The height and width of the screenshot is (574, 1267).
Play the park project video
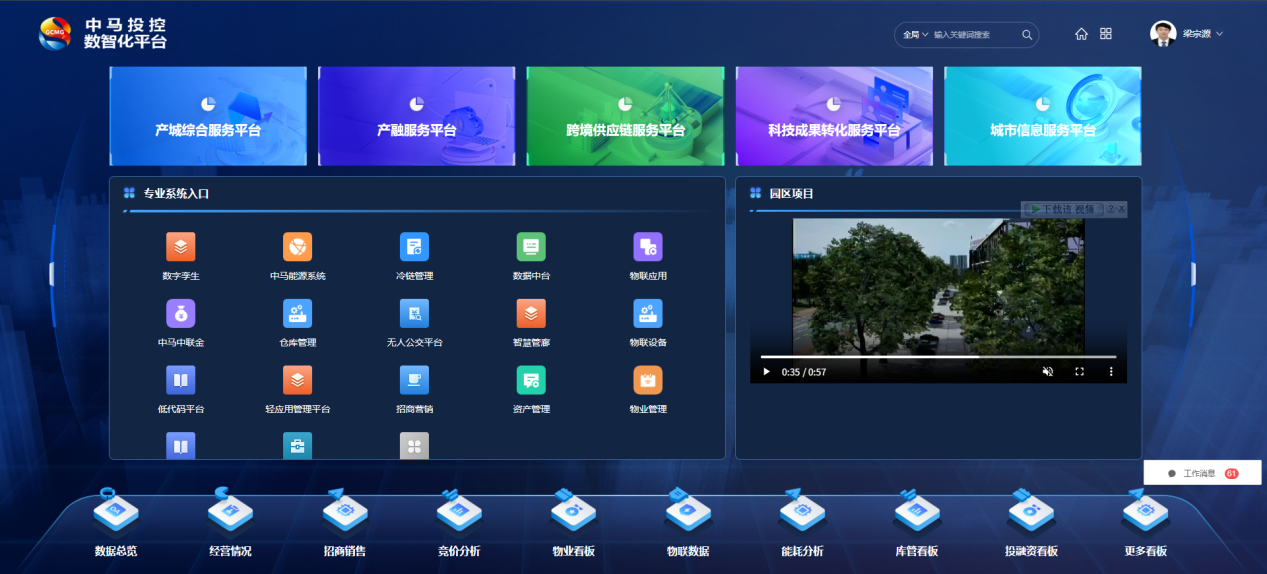(x=766, y=372)
